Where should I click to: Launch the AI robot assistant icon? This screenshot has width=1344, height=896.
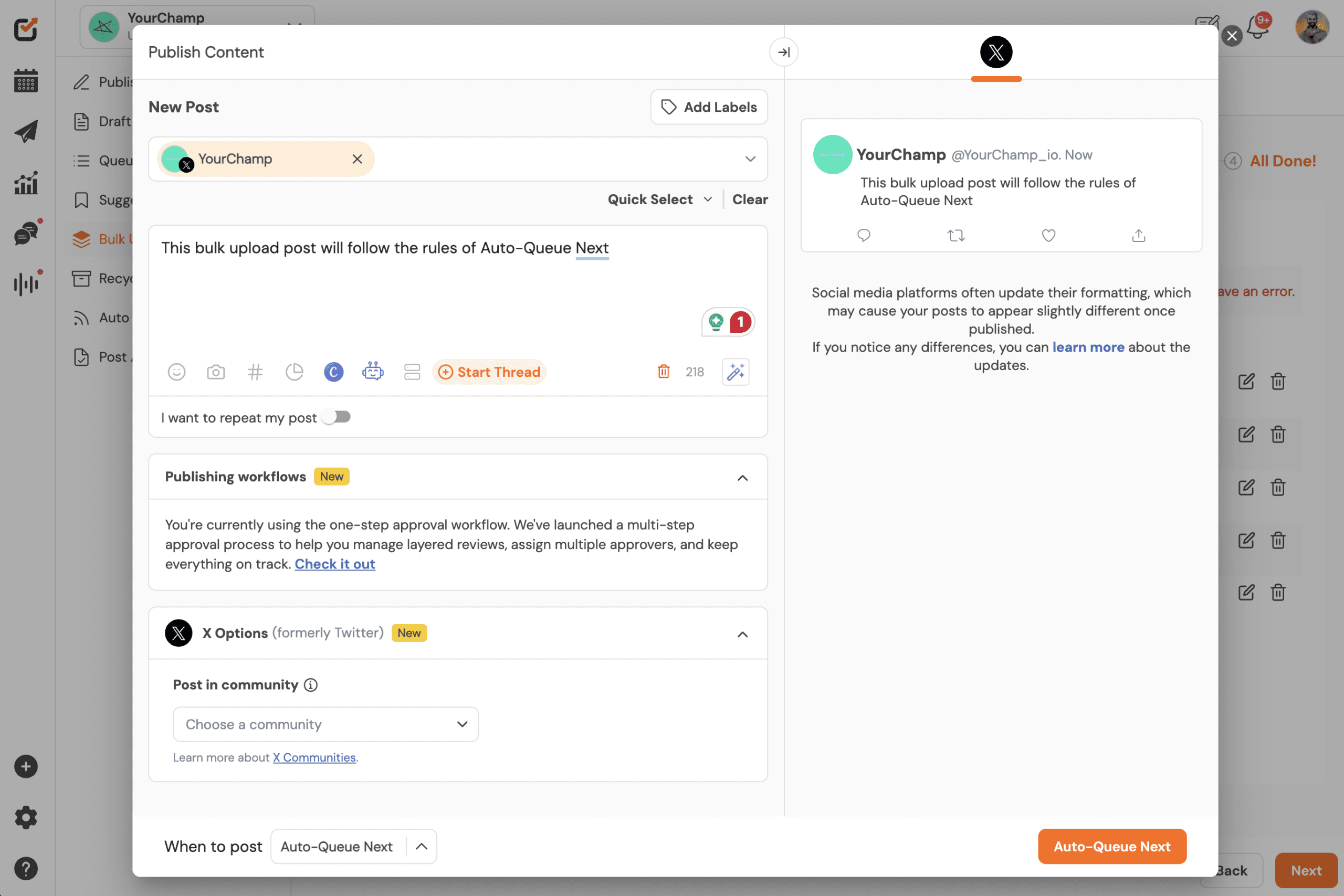click(x=373, y=372)
